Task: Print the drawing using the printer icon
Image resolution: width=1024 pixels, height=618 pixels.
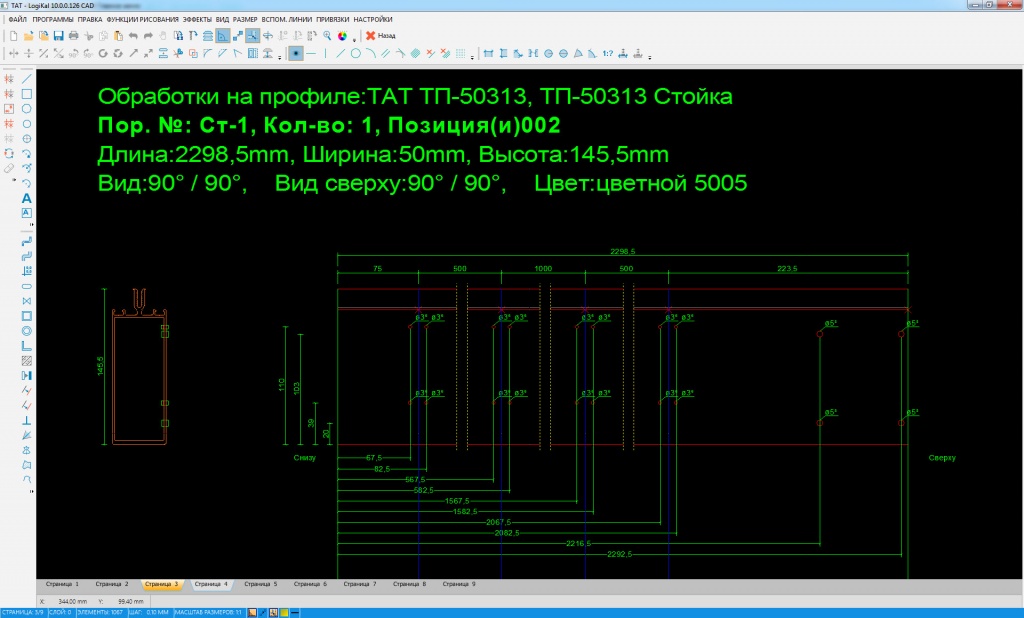Action: (x=73, y=36)
